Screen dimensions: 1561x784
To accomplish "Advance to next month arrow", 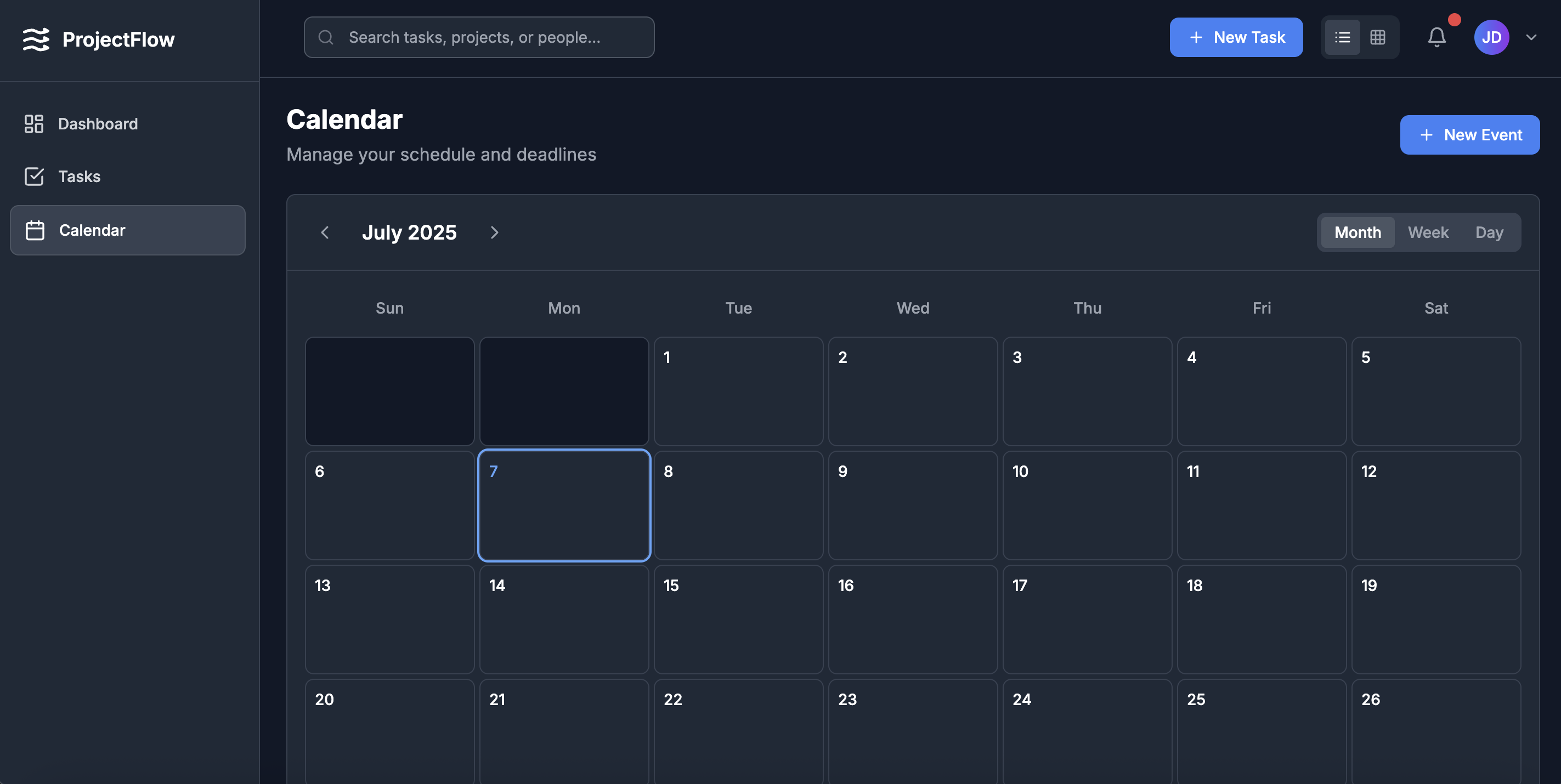I will click(x=494, y=232).
